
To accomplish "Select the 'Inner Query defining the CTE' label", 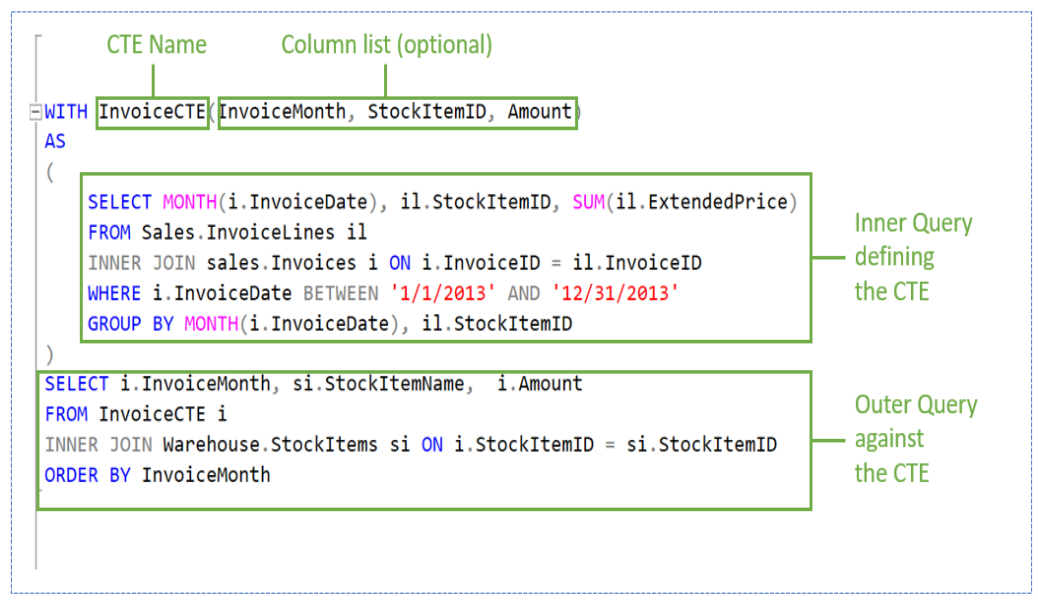I will [x=912, y=257].
